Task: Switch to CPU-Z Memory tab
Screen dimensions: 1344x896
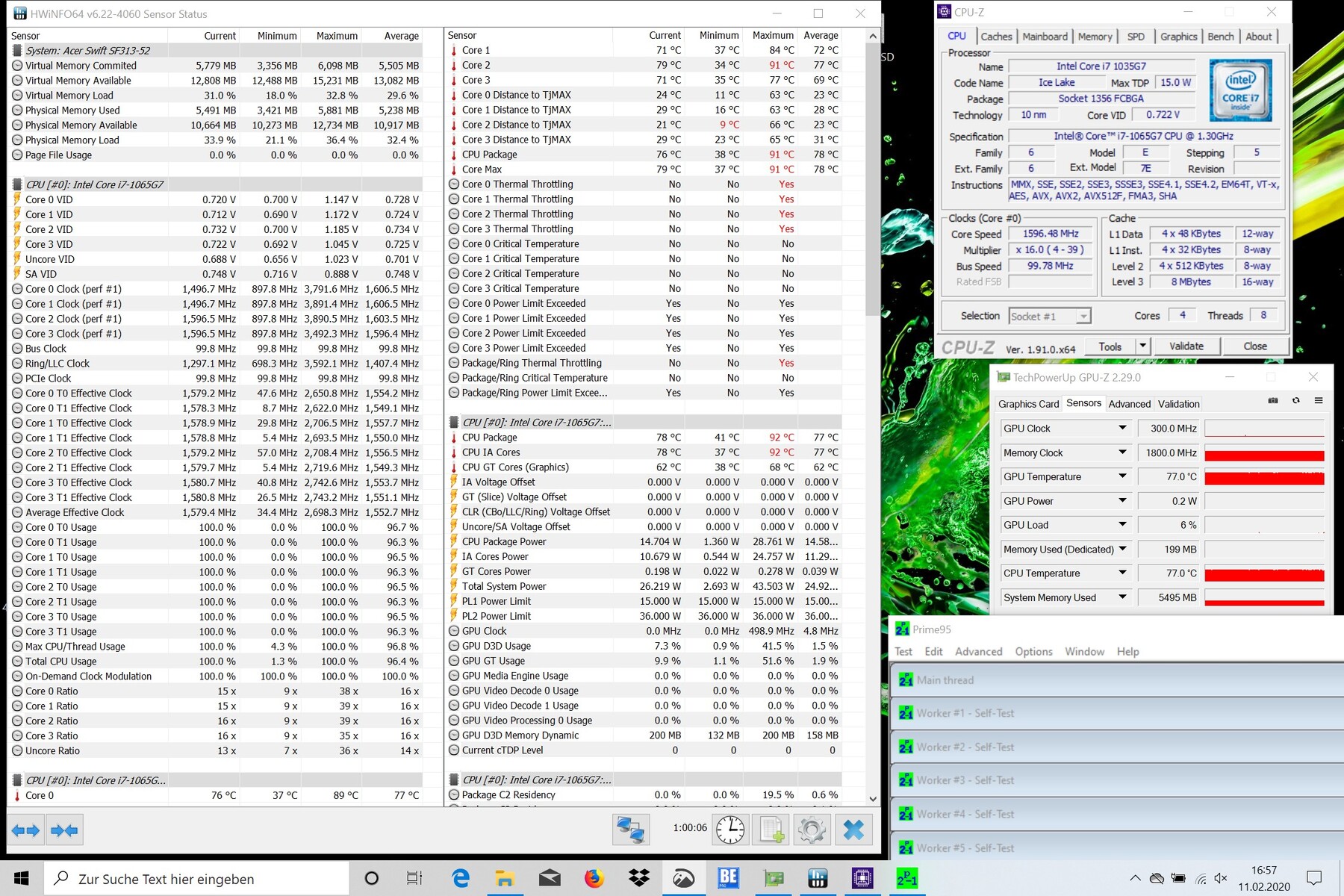Action: pos(1095,37)
